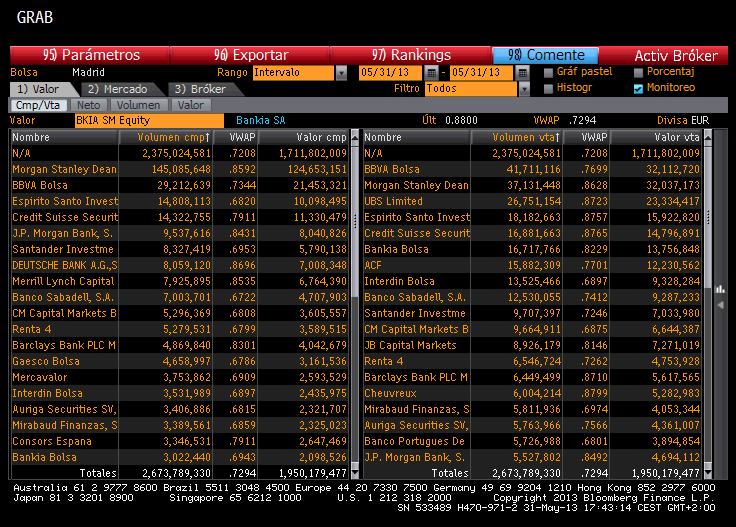Image resolution: width=736 pixels, height=527 pixels.
Task: Enable the Porcentaj checkbox
Action: (x=638, y=73)
